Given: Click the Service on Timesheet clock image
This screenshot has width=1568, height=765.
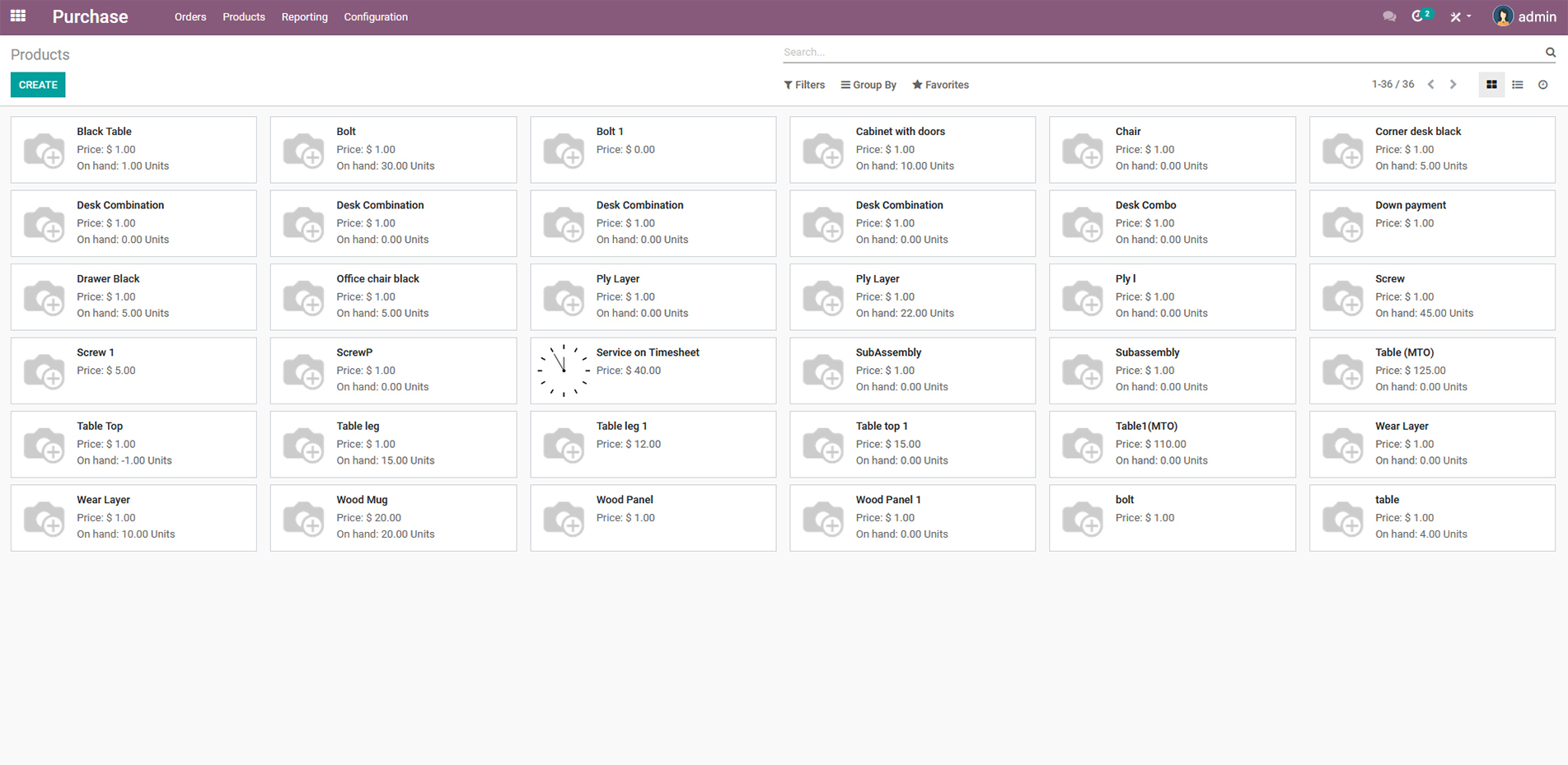Looking at the screenshot, I should pyautogui.click(x=564, y=371).
